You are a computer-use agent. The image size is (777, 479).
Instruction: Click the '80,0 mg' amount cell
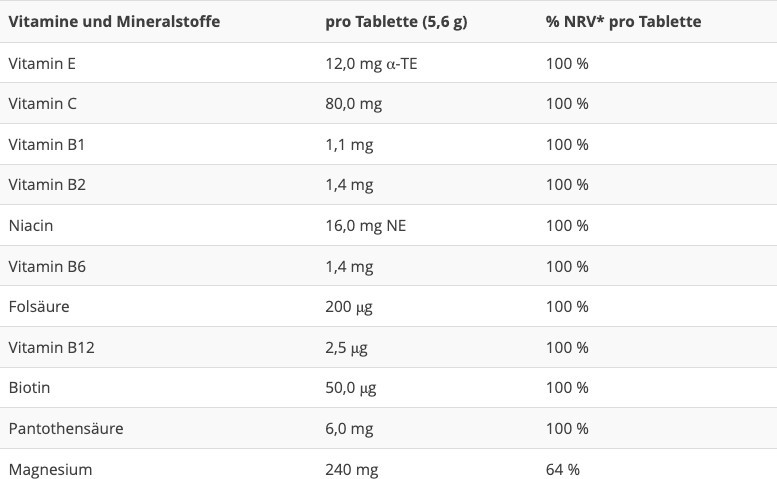353,103
